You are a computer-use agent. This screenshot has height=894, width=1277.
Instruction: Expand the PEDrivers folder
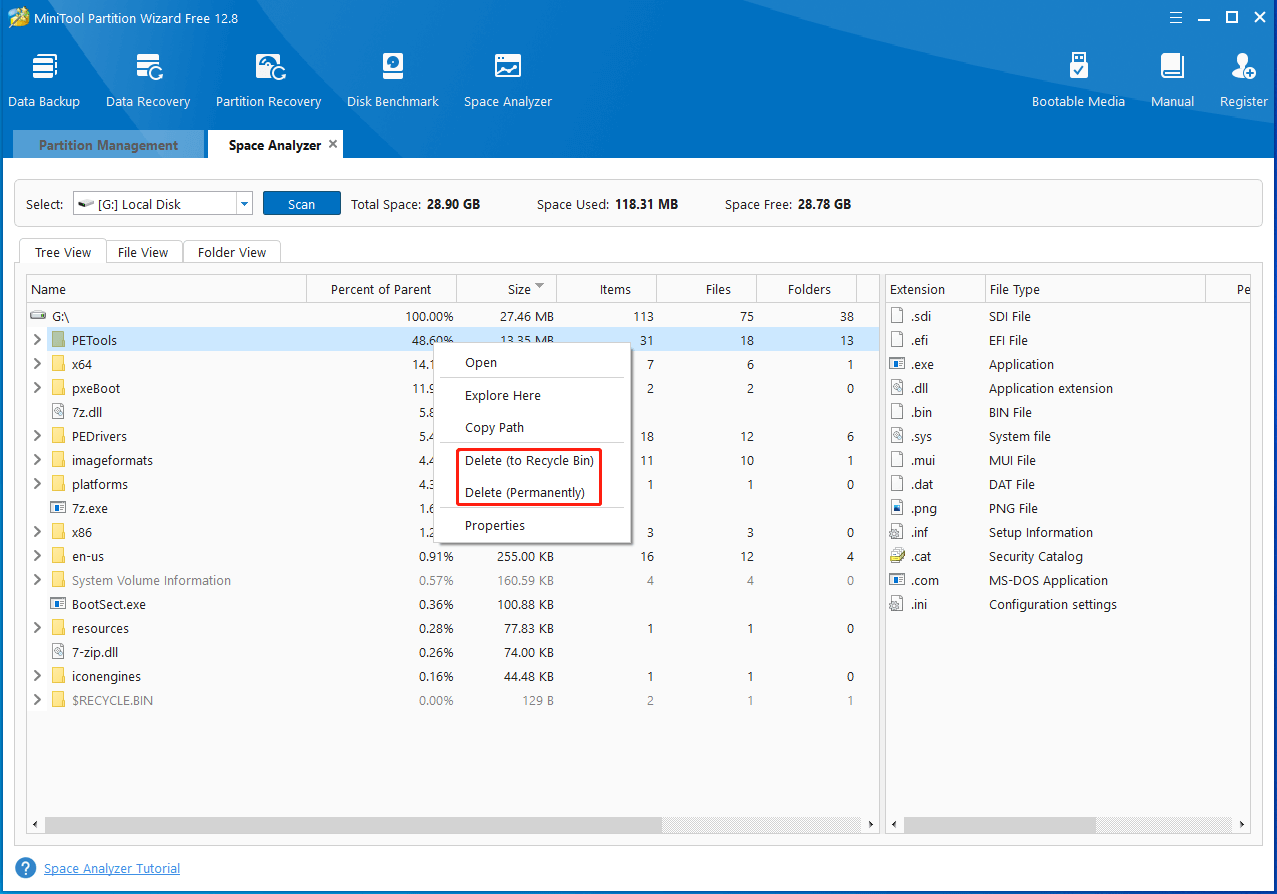point(37,436)
